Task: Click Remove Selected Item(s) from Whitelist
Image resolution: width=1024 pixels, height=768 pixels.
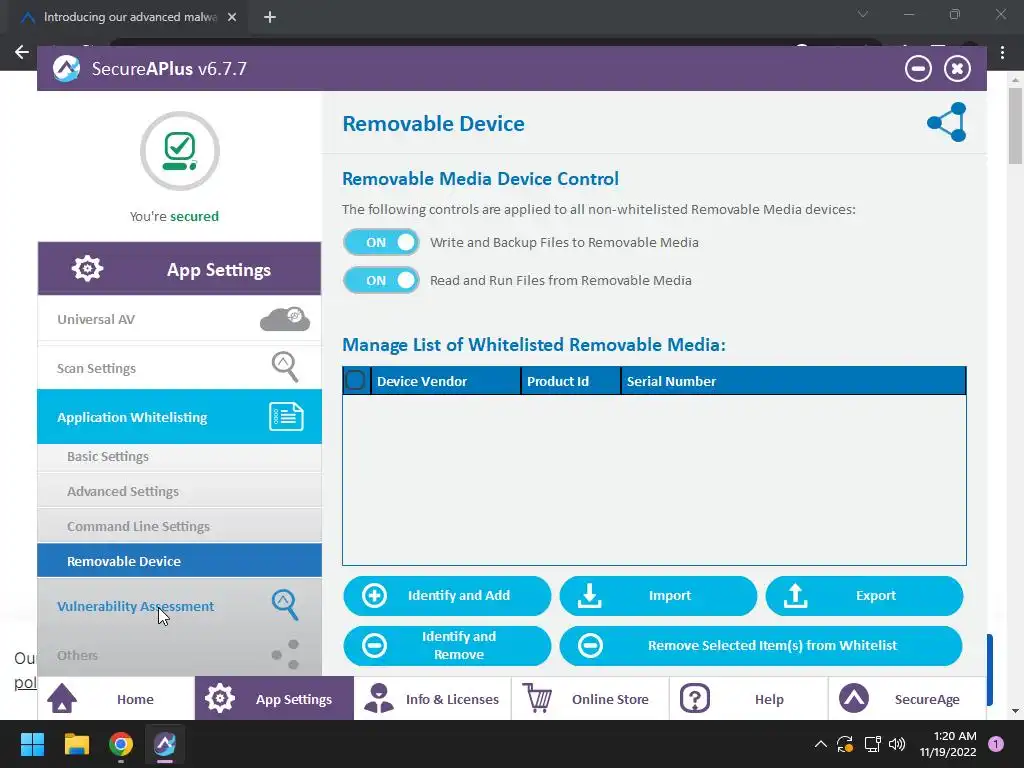Action: [761, 646]
